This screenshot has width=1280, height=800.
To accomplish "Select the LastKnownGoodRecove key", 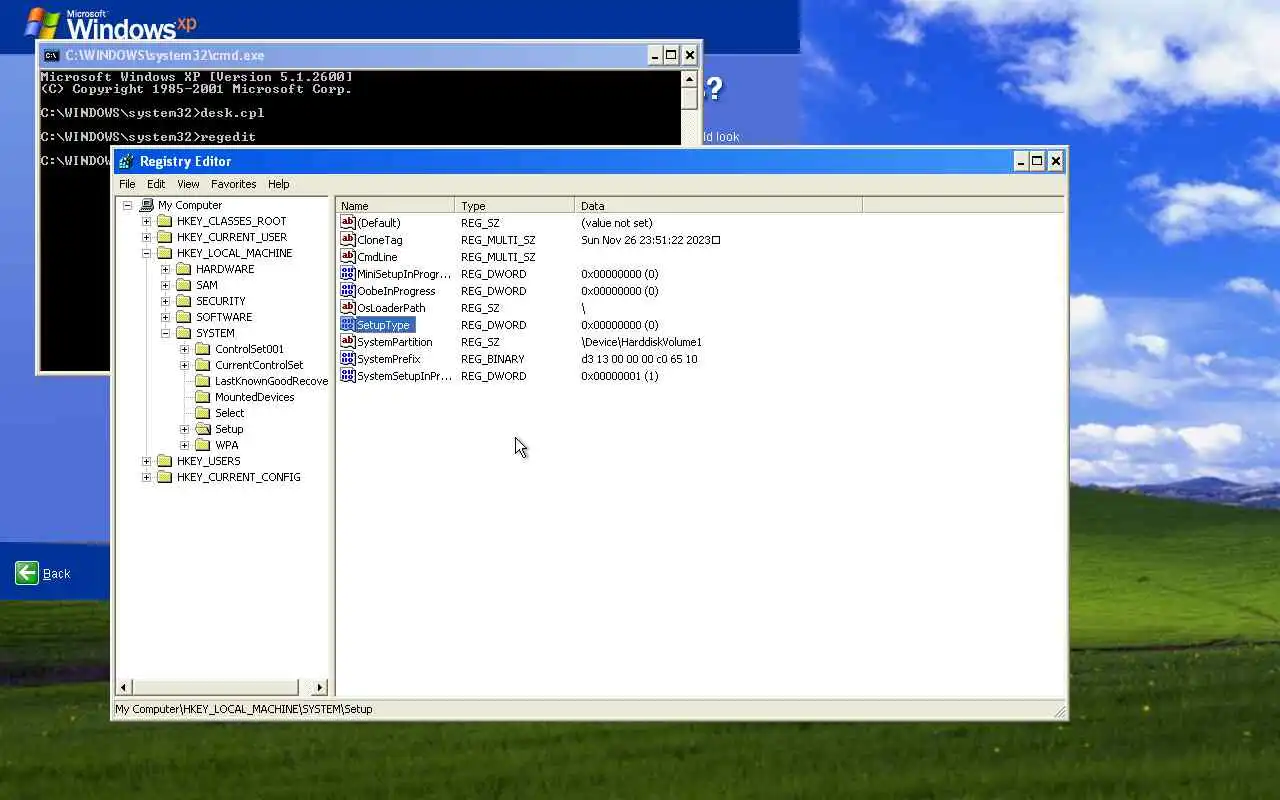I will click(271, 381).
